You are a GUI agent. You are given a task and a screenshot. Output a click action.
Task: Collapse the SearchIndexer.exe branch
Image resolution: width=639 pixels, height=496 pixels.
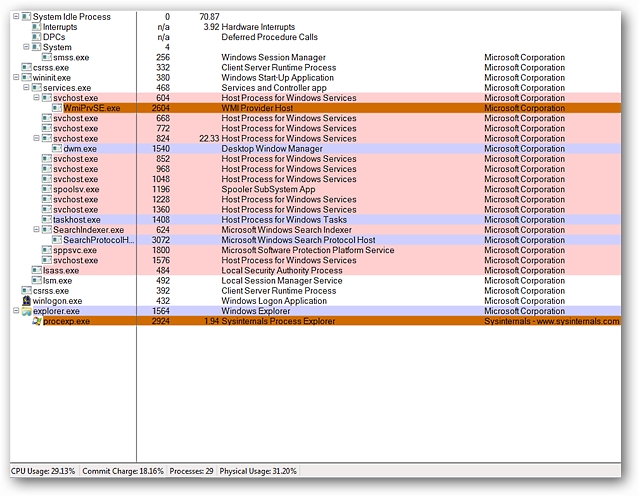point(36,229)
